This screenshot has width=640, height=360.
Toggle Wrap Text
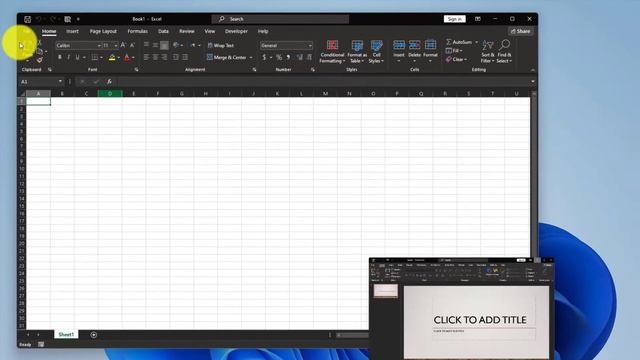[x=221, y=45]
